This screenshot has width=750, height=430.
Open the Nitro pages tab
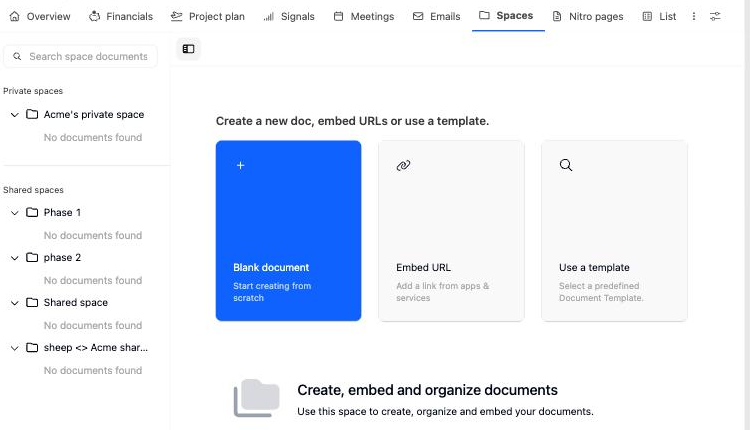(588, 16)
